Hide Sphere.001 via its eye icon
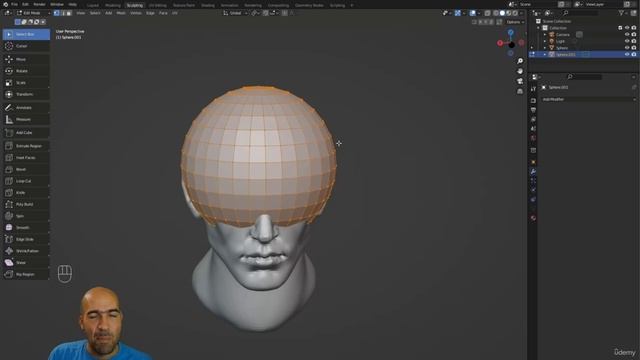 [x=627, y=54]
